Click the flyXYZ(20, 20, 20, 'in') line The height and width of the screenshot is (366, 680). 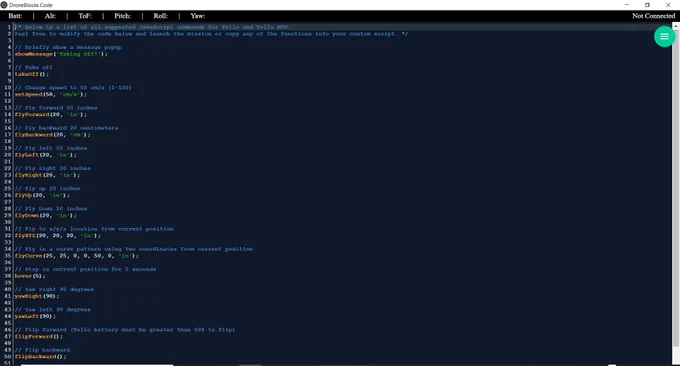tap(58, 235)
